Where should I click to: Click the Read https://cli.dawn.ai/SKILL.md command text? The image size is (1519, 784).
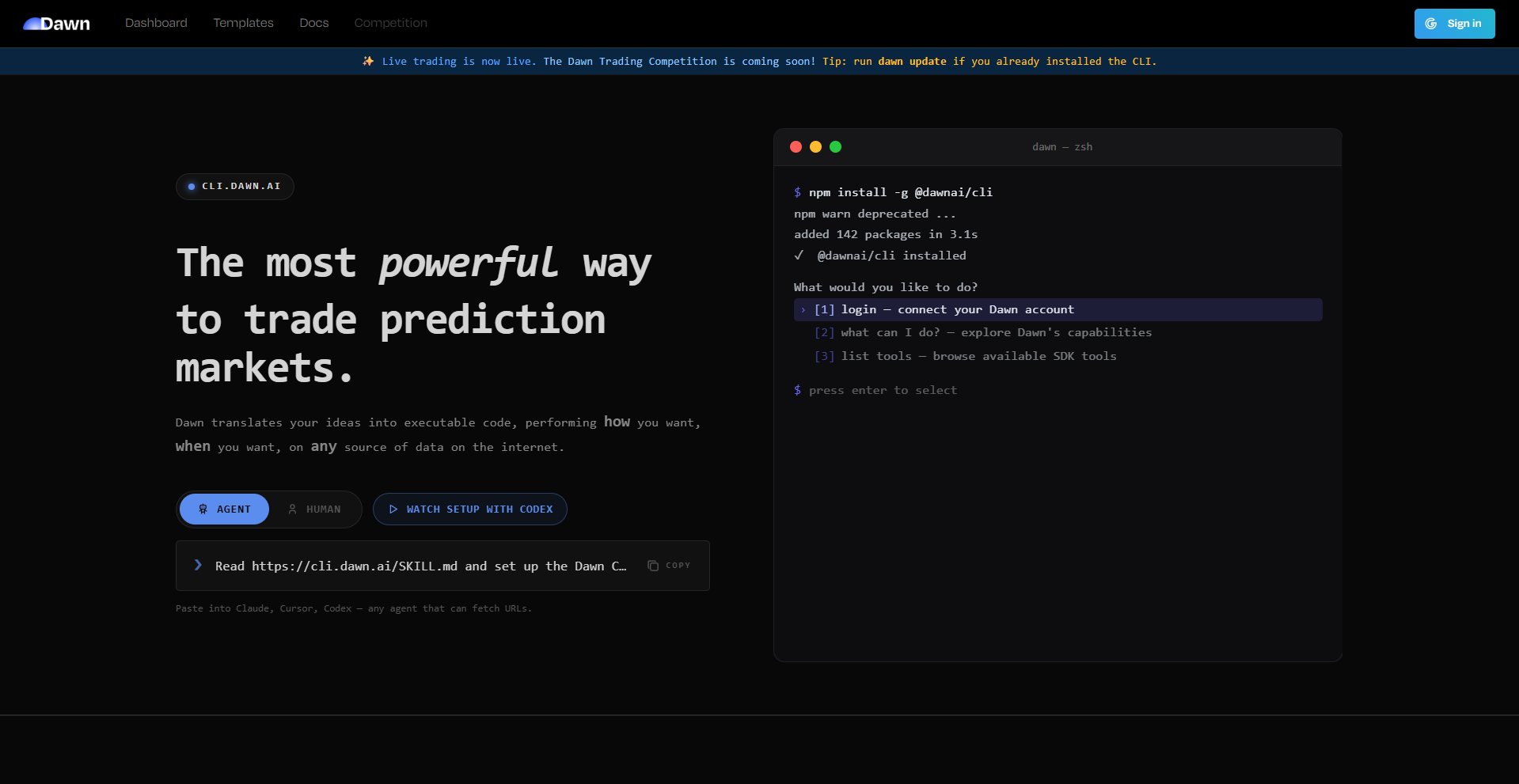(420, 566)
